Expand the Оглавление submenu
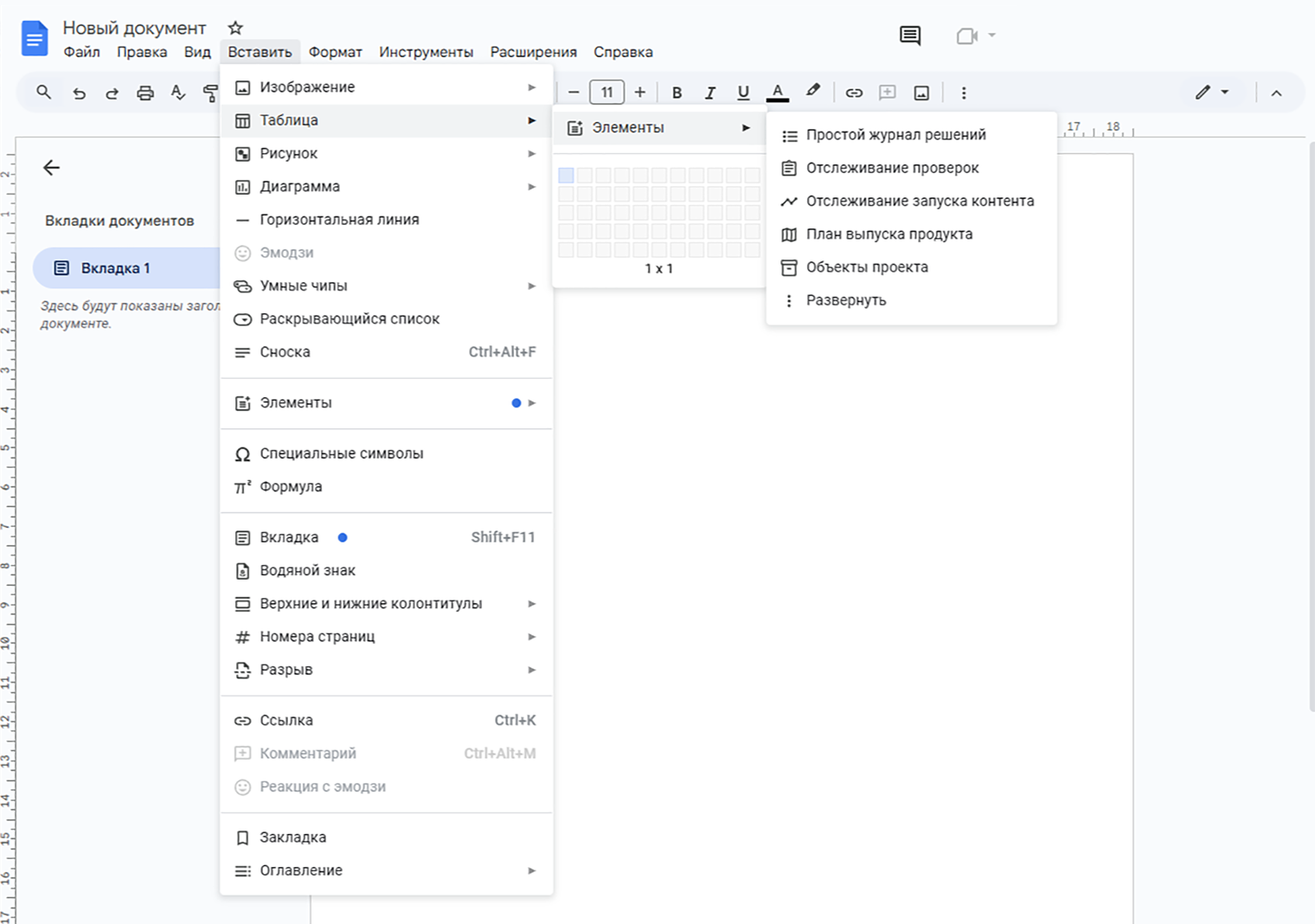1315x924 pixels. 386,870
